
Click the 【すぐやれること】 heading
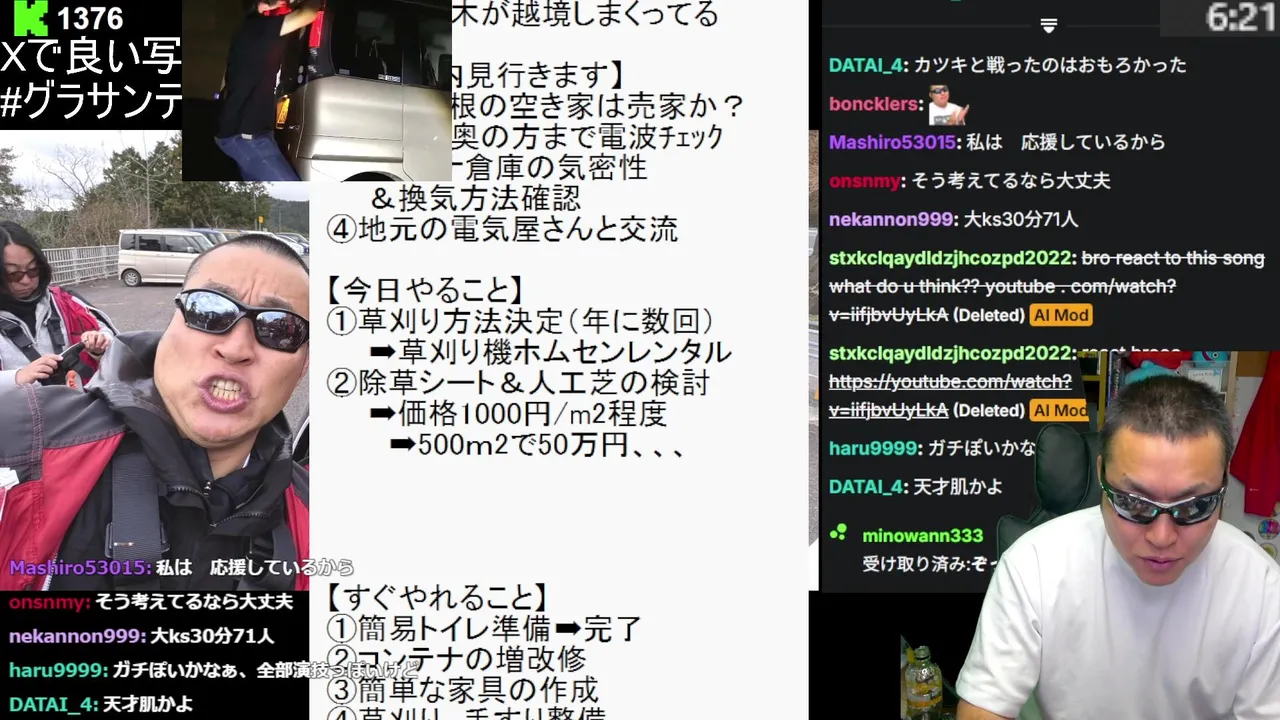(437, 598)
